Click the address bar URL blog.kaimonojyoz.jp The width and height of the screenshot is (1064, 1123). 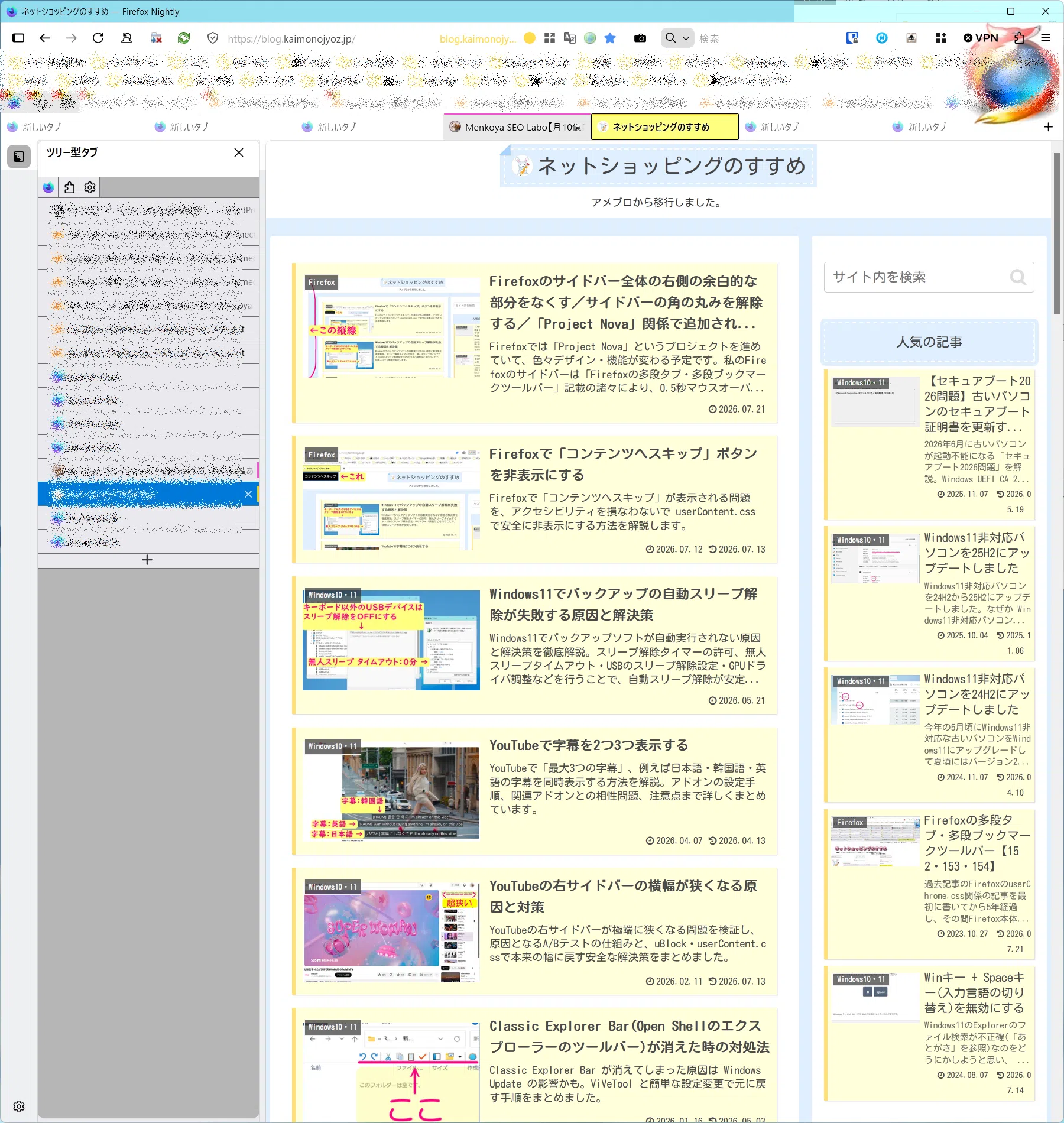(291, 39)
